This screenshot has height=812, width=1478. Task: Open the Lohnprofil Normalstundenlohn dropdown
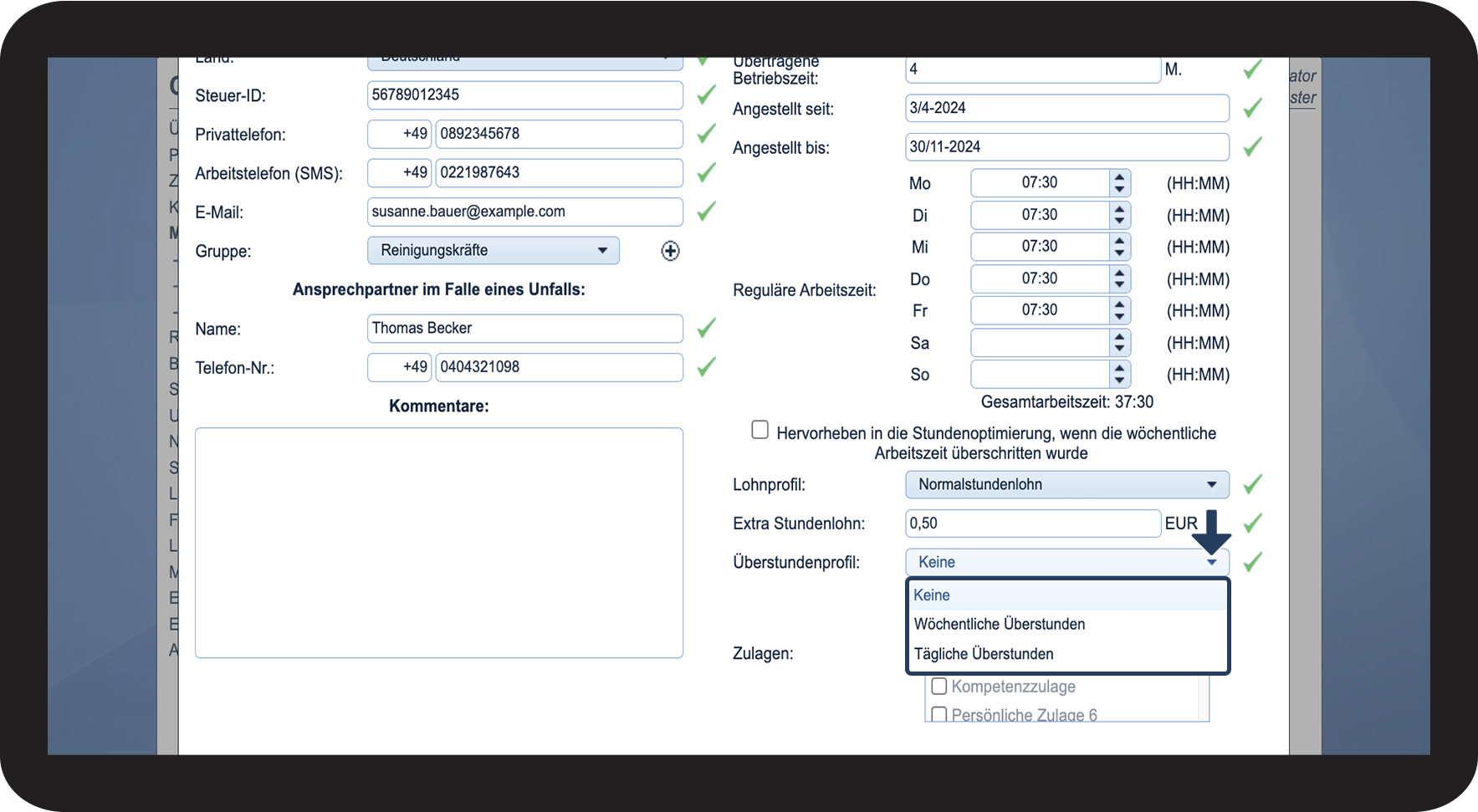pos(1066,485)
